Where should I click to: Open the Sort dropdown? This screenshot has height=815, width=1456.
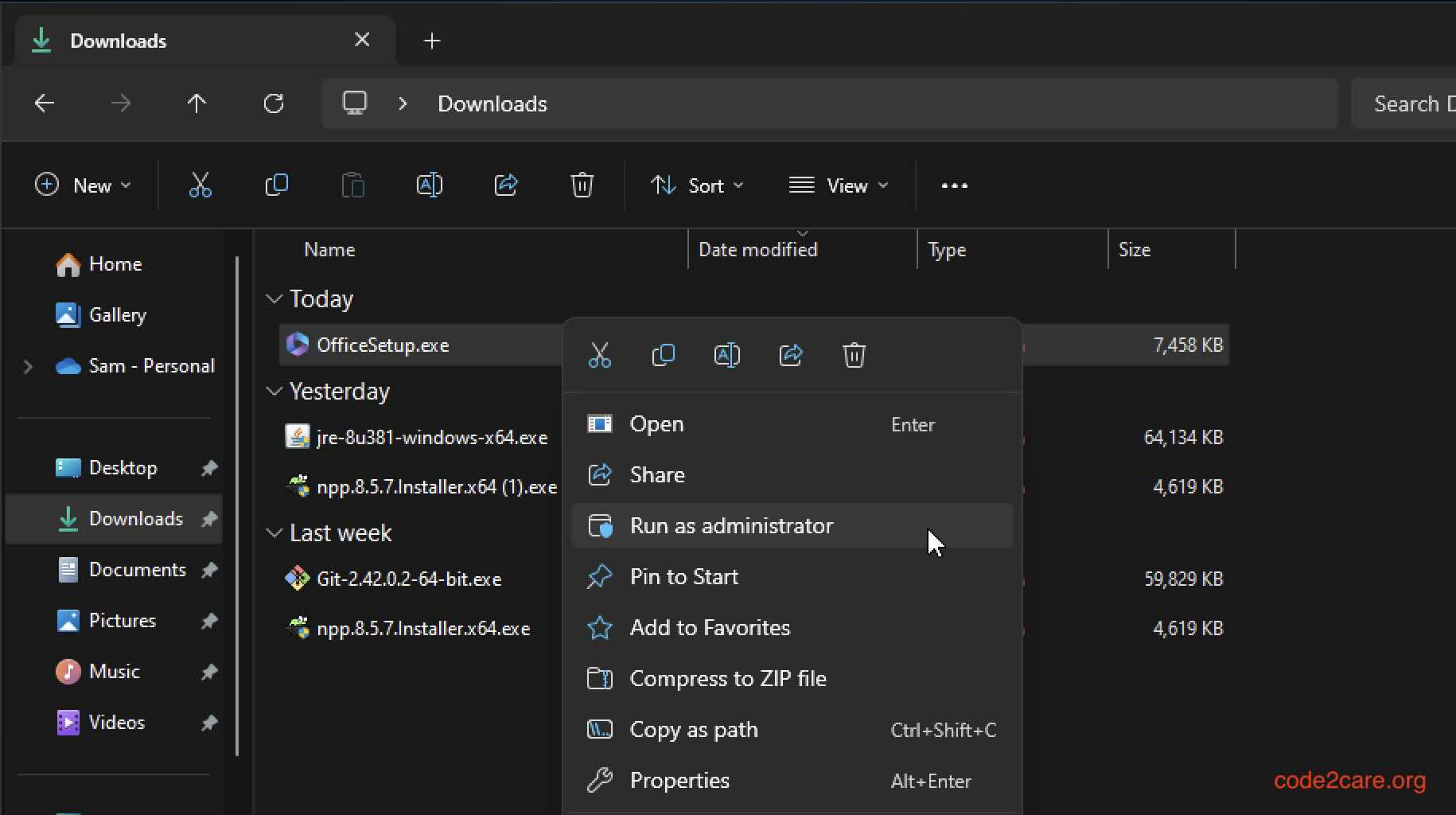pyautogui.click(x=697, y=185)
